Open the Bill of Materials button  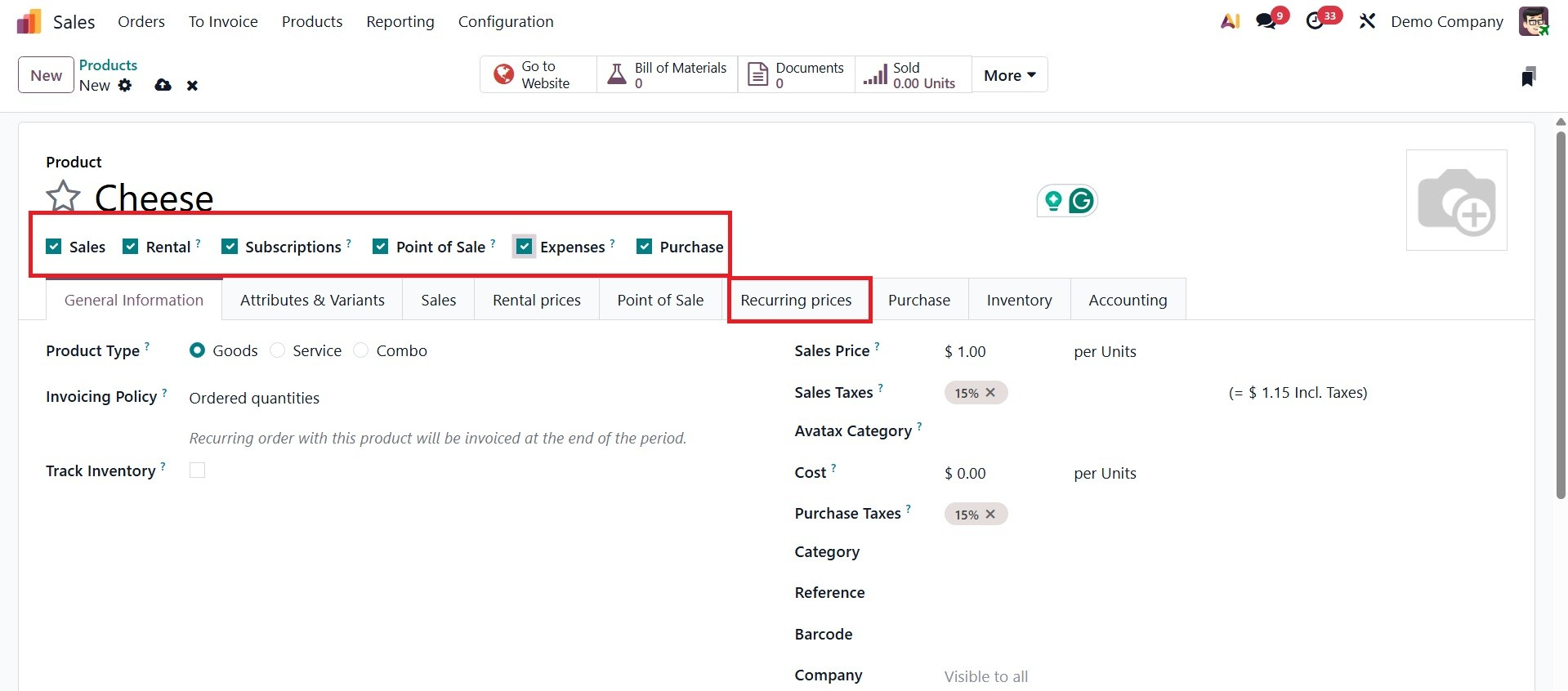coord(667,75)
